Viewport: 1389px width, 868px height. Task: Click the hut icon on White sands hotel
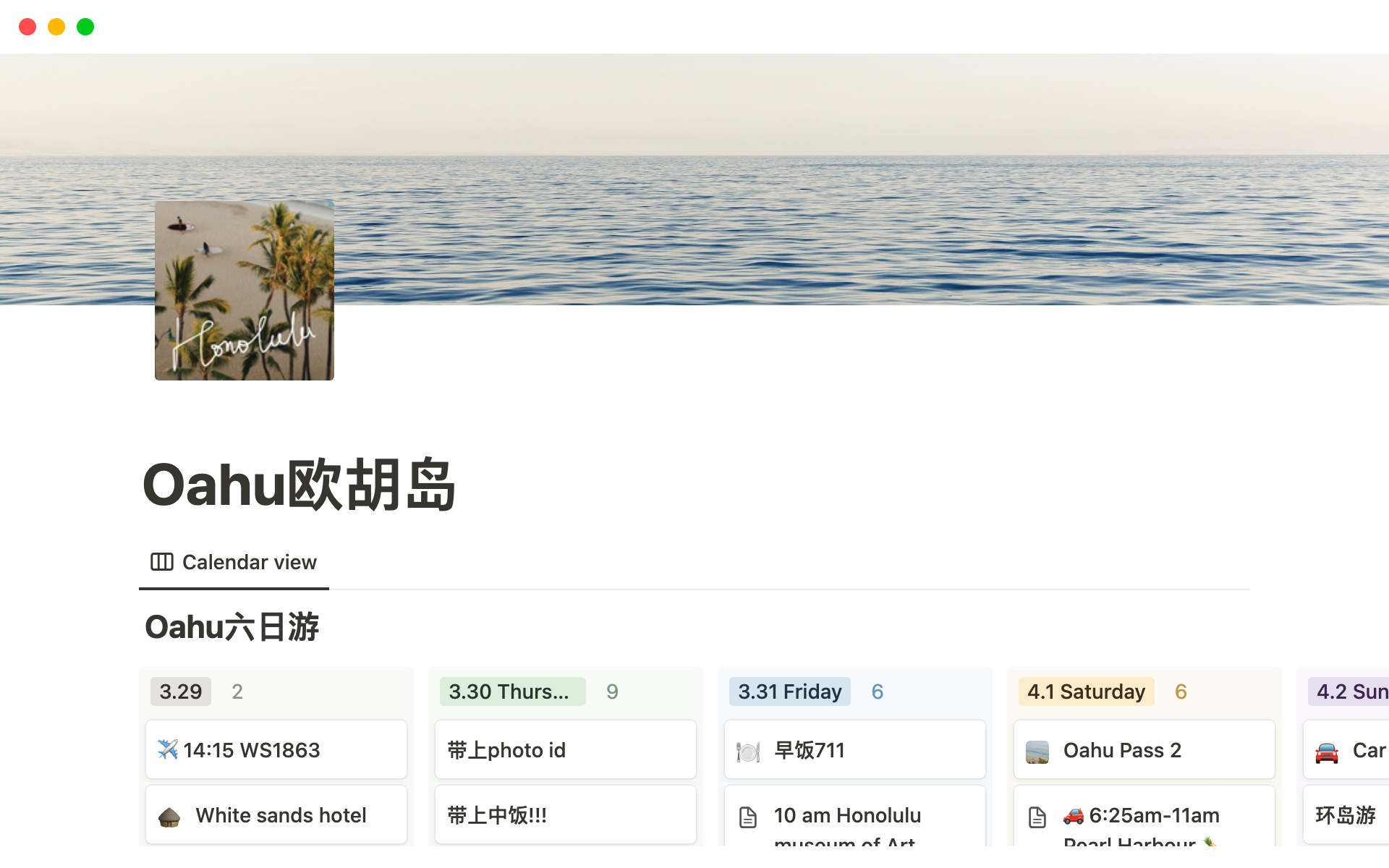click(169, 817)
